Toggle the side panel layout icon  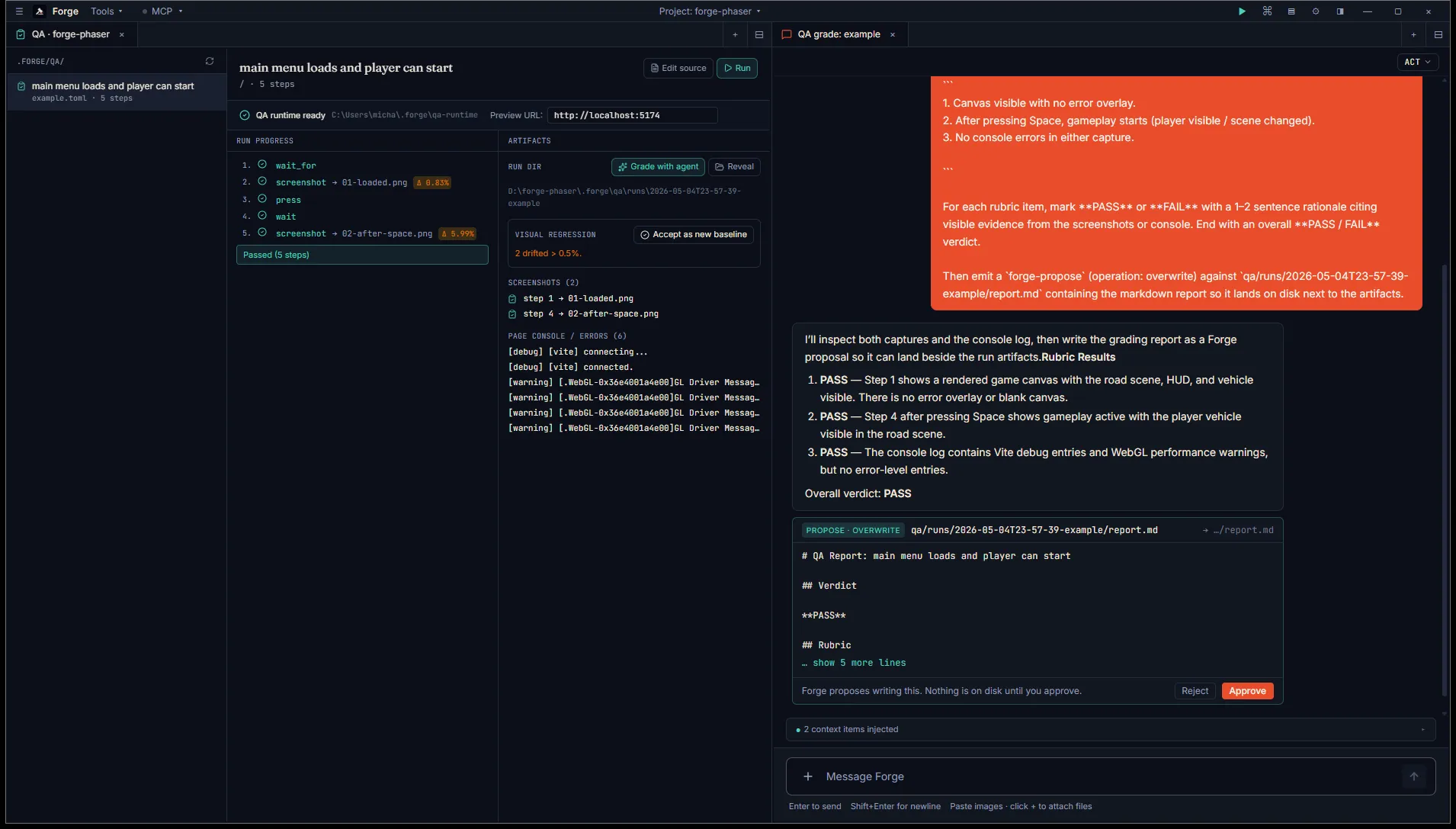(x=1340, y=11)
